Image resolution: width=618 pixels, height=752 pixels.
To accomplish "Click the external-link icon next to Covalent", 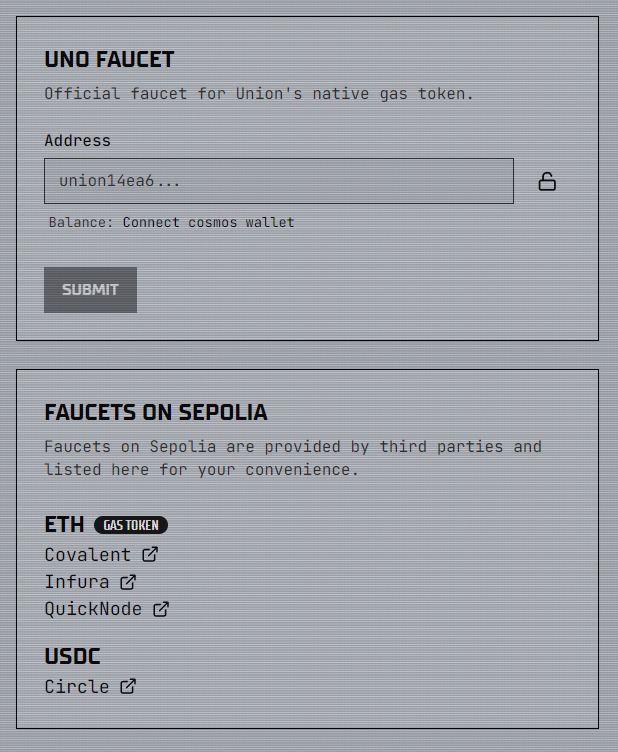I will [150, 554].
